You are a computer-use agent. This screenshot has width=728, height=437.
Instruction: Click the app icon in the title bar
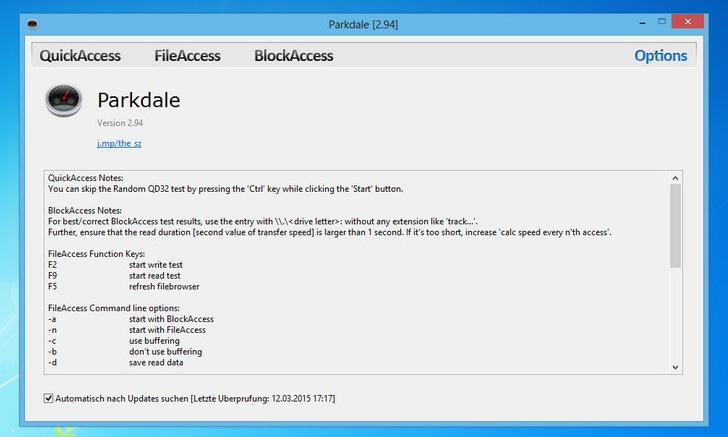32,24
